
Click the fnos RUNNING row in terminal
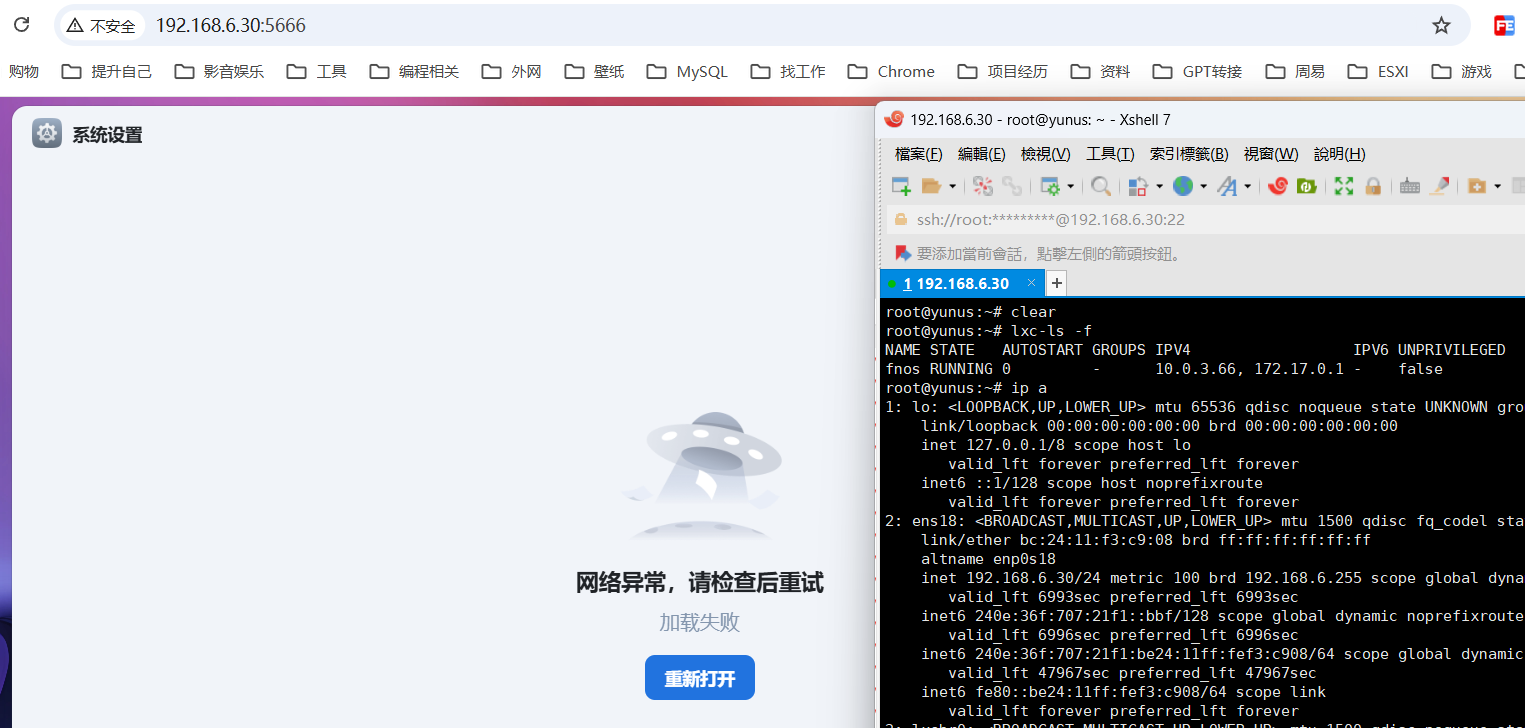click(1164, 369)
